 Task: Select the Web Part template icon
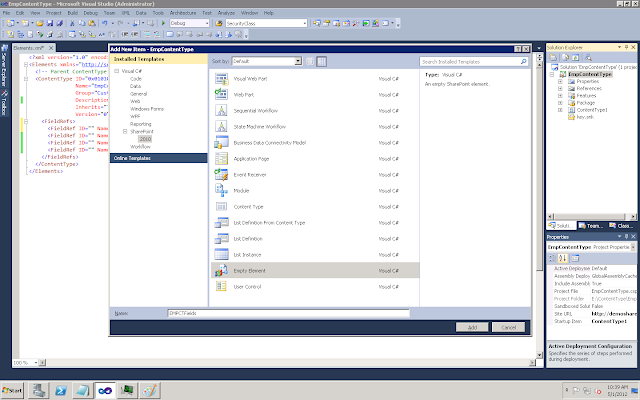[221, 95]
